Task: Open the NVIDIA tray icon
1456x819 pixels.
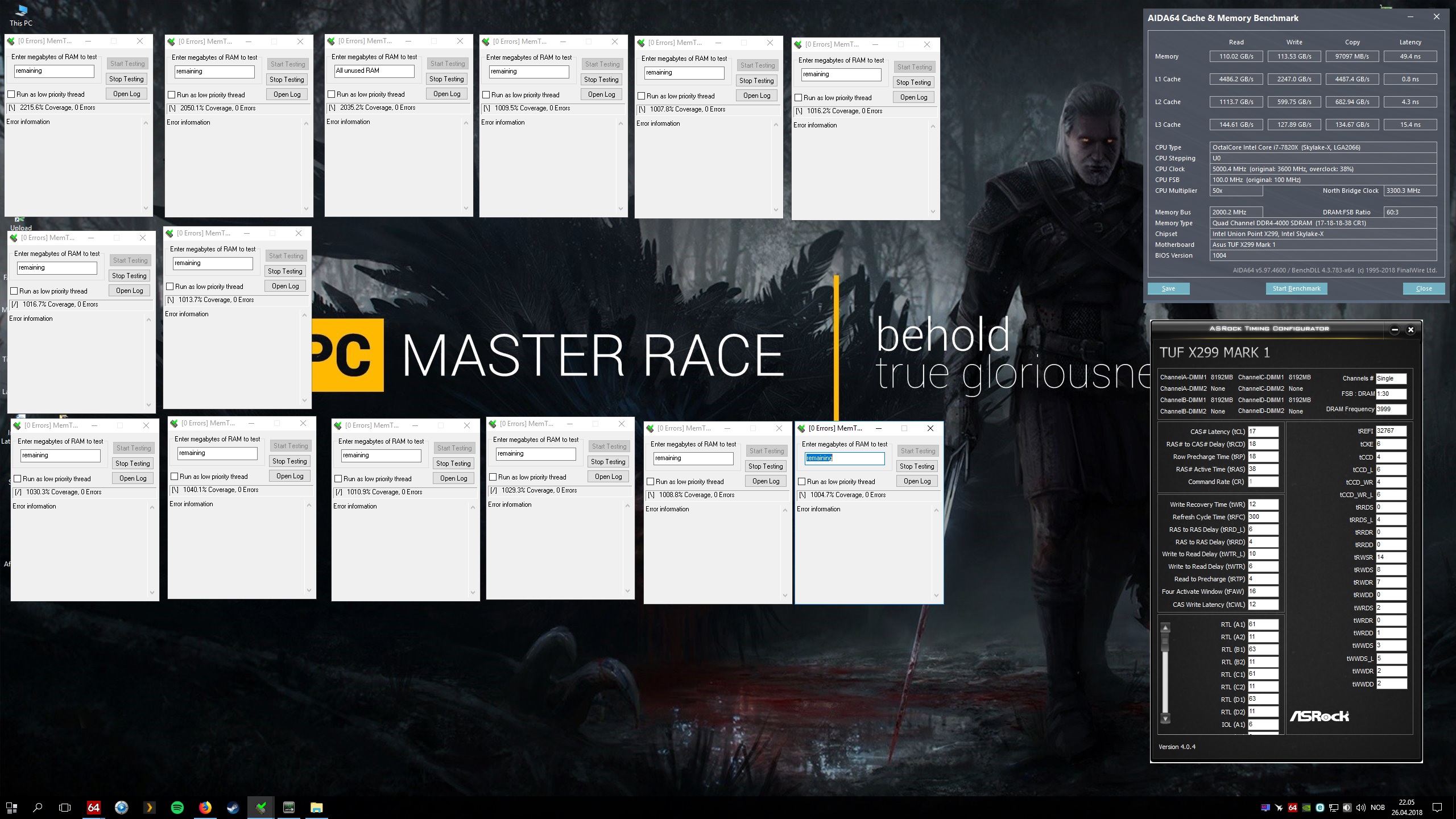Action: click(x=1306, y=808)
